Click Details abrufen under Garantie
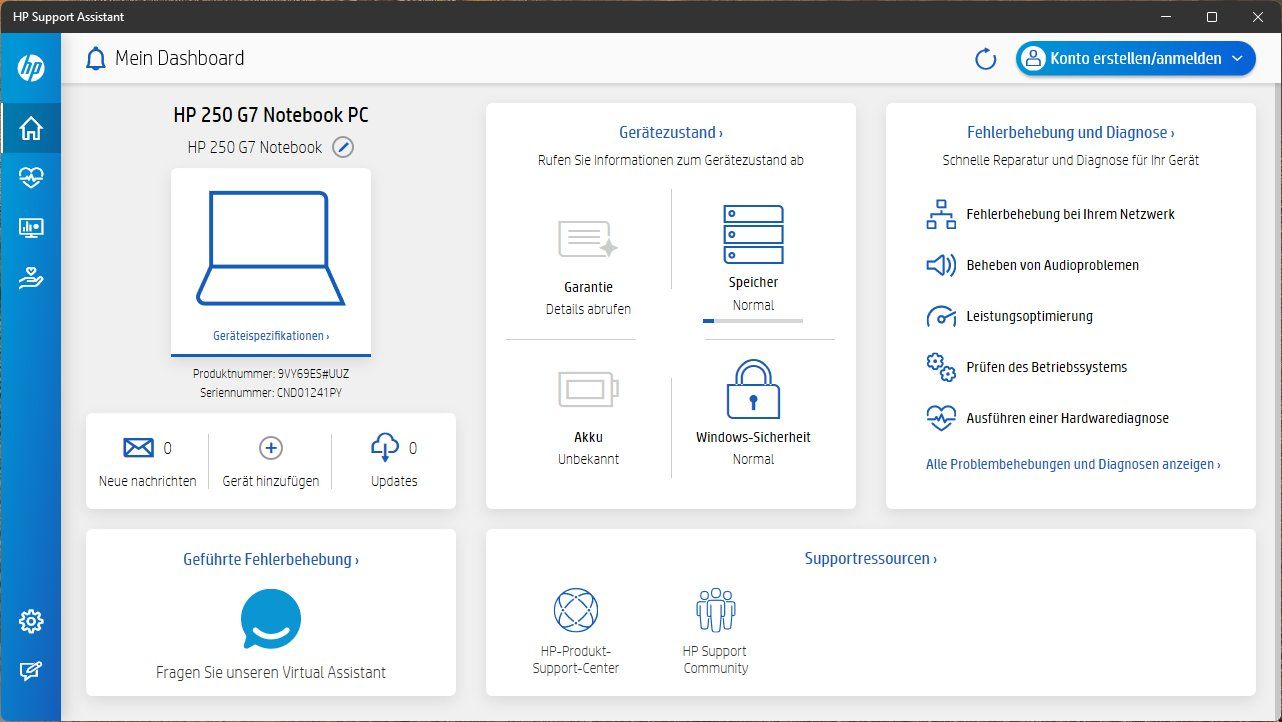The width and height of the screenshot is (1282, 722). 588,309
